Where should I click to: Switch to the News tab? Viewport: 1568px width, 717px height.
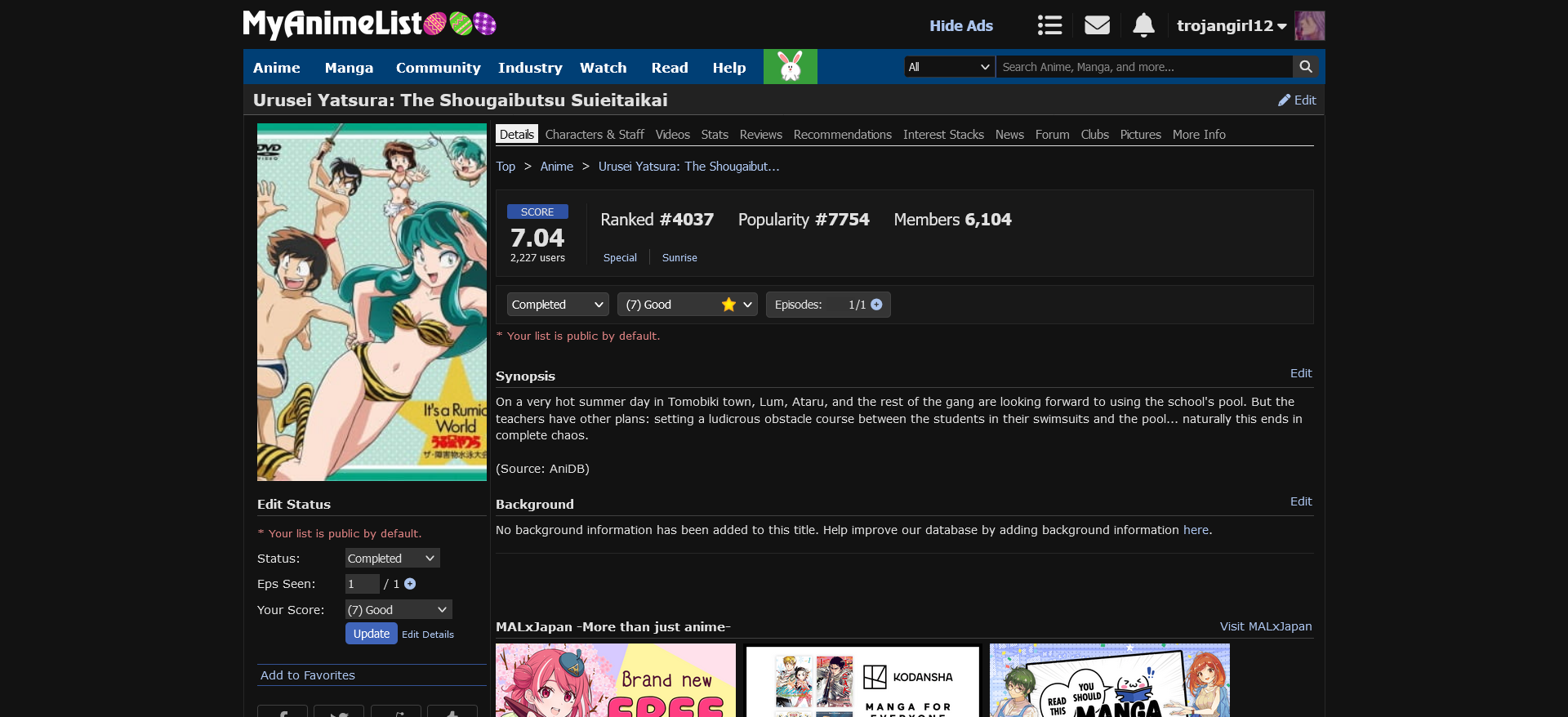[1009, 134]
